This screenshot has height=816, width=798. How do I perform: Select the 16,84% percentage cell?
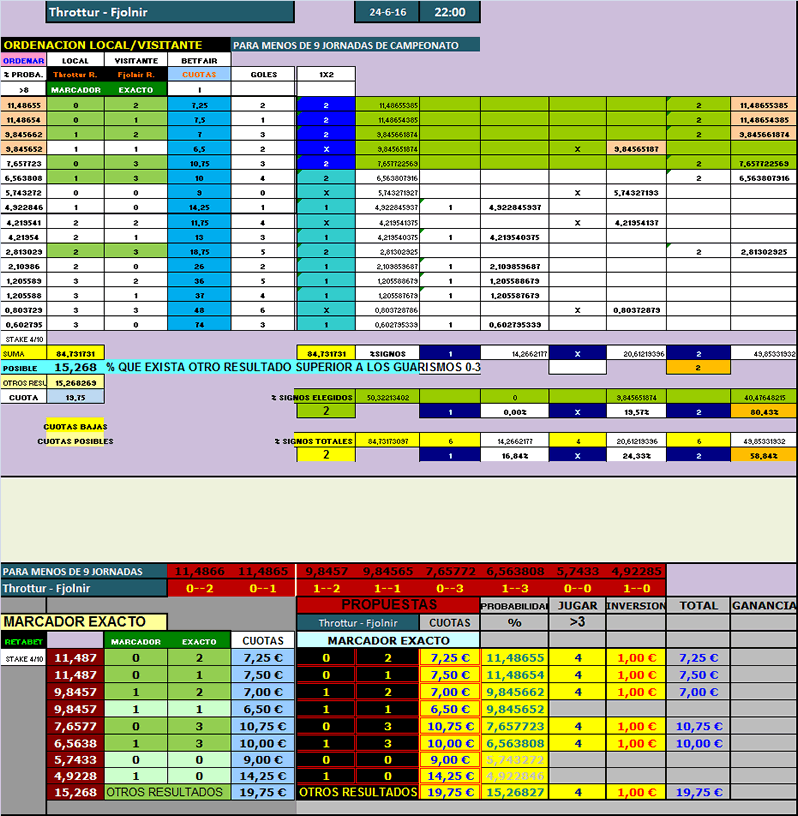514,455
